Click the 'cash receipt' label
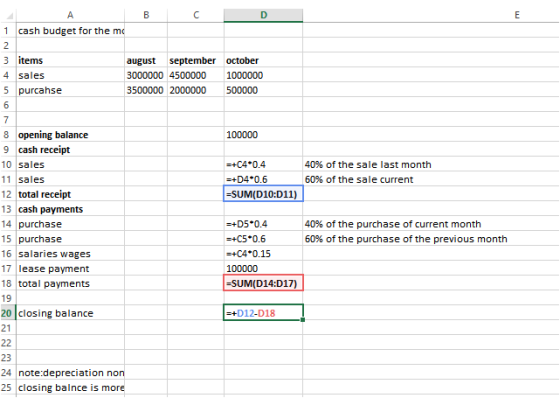 44,150
